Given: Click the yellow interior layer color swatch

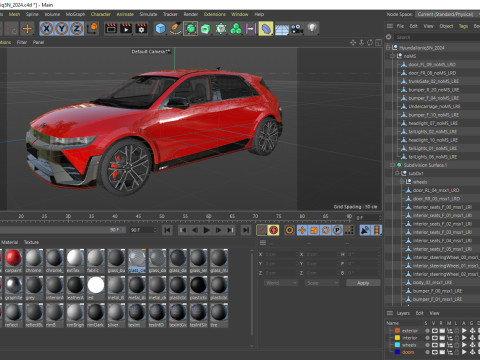Looking at the screenshot, I should coord(397,338).
